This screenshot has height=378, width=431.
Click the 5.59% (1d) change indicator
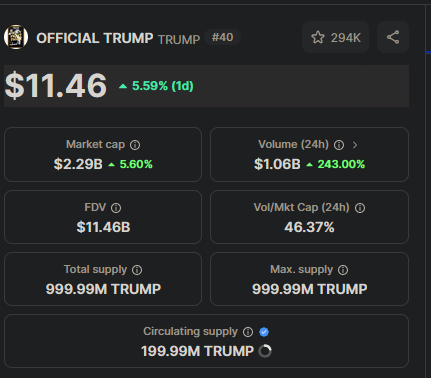pos(156,86)
